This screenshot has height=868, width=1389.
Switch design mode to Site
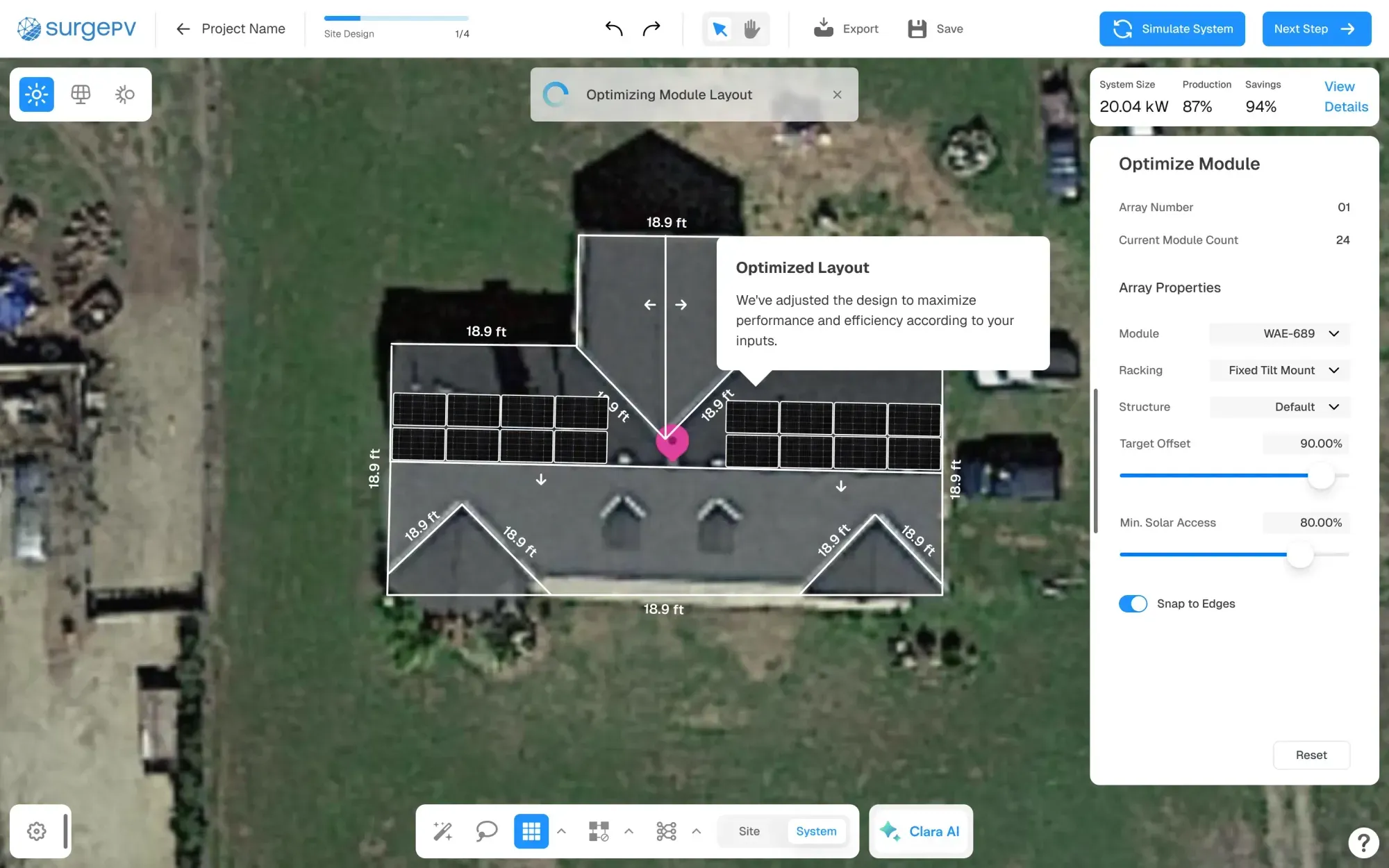tap(749, 831)
